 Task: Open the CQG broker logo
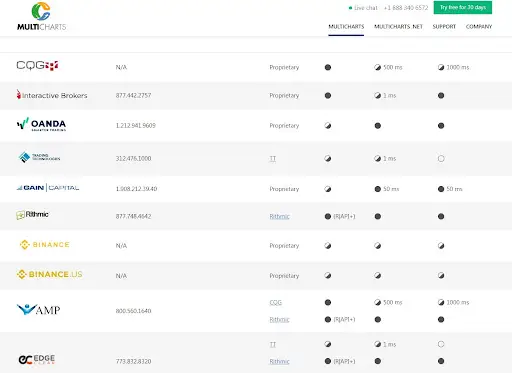tap(37, 65)
